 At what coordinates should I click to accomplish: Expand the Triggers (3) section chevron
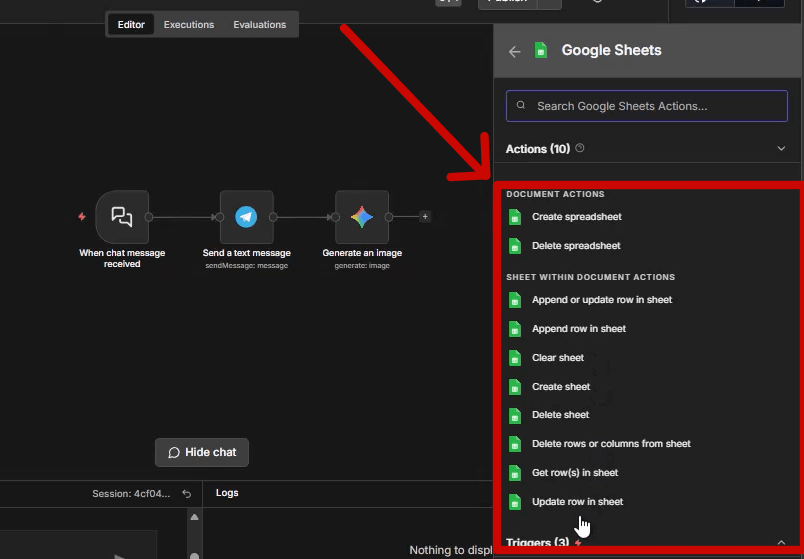(781, 543)
